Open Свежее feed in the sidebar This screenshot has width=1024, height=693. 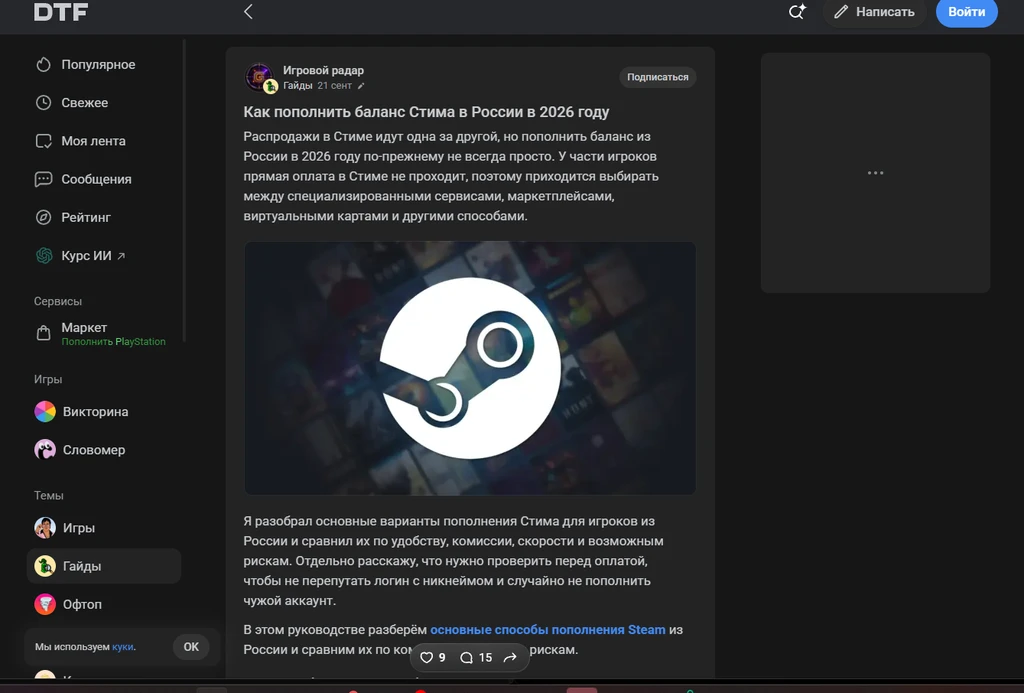[84, 103]
